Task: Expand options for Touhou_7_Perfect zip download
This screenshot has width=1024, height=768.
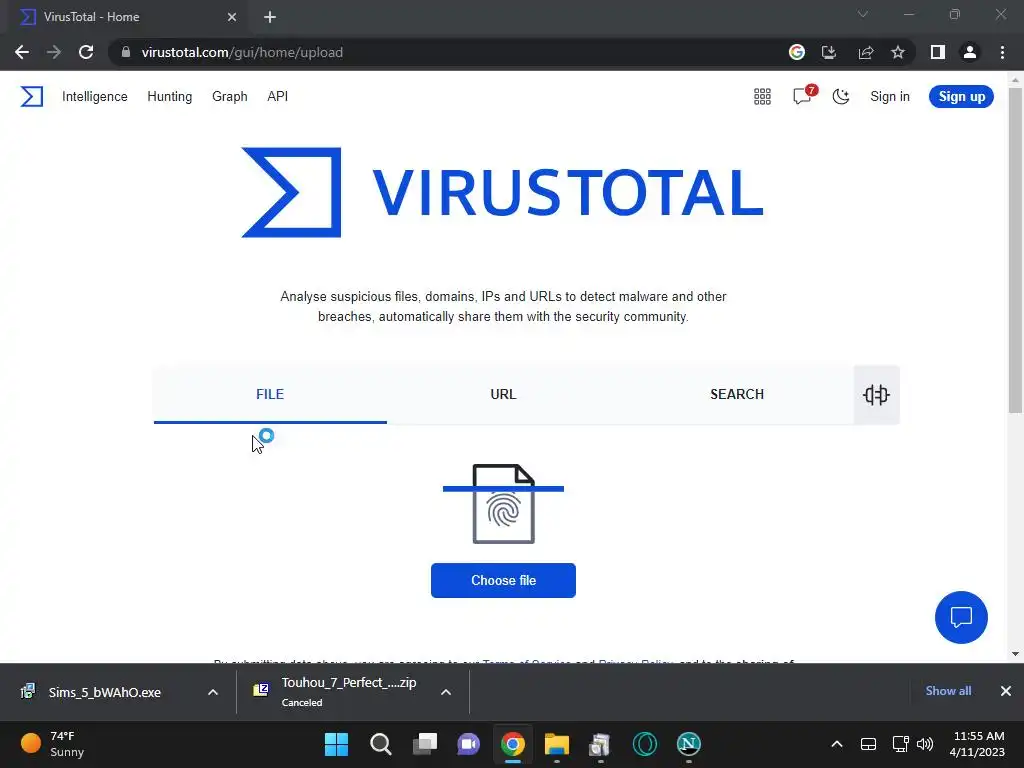Action: click(446, 692)
